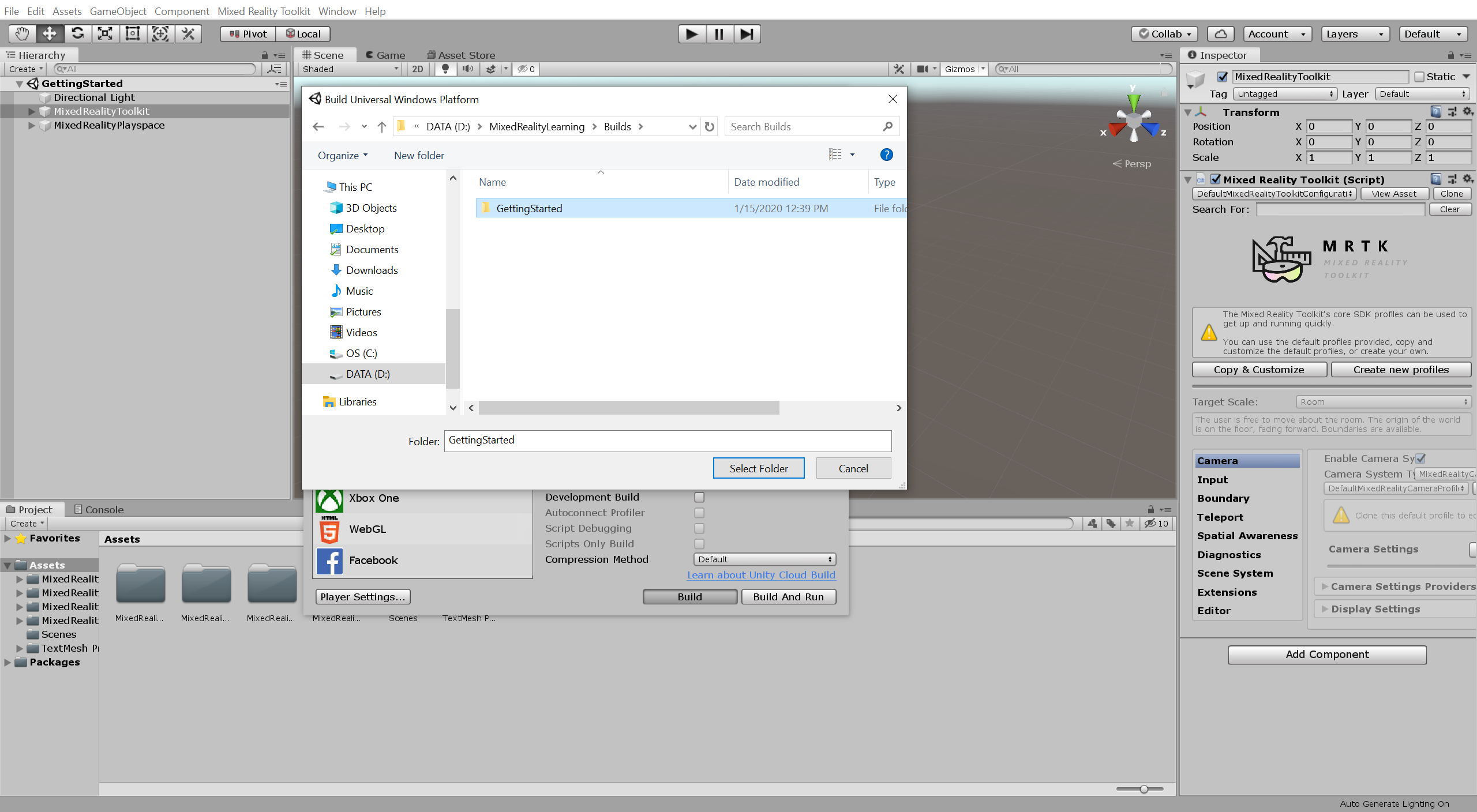Viewport: 1477px width, 812px height.
Task: Enable Development Build checkbox
Action: (699, 497)
